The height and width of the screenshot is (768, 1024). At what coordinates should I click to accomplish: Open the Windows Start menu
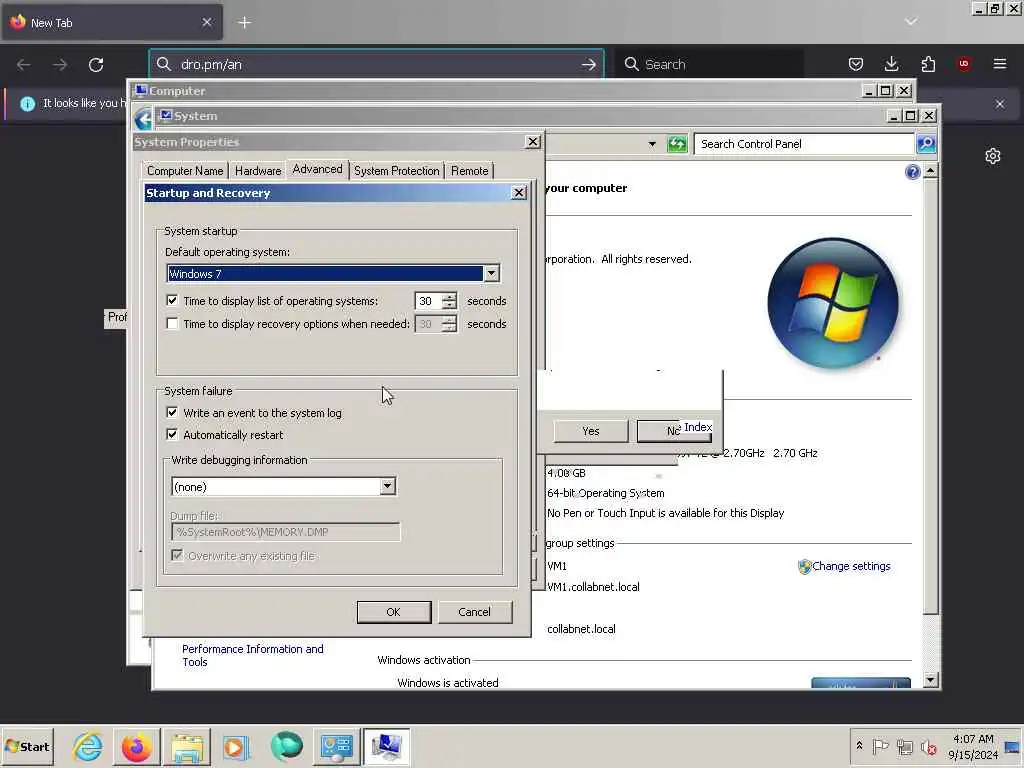click(x=27, y=747)
